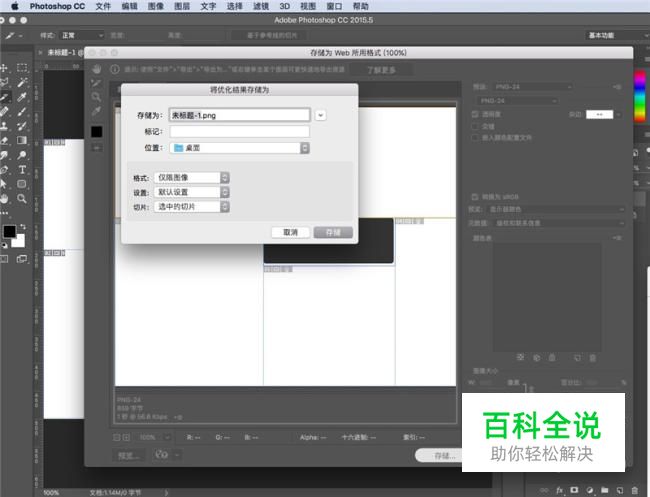
Task: Select the Zoom tool in main toolbar
Action: click(22, 199)
